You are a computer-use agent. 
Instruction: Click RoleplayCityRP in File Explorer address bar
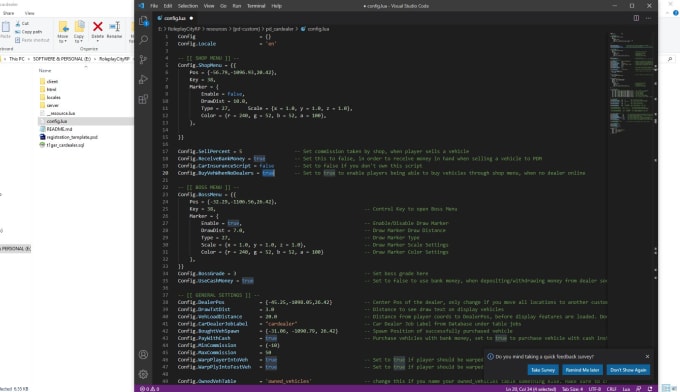[x=114, y=59]
